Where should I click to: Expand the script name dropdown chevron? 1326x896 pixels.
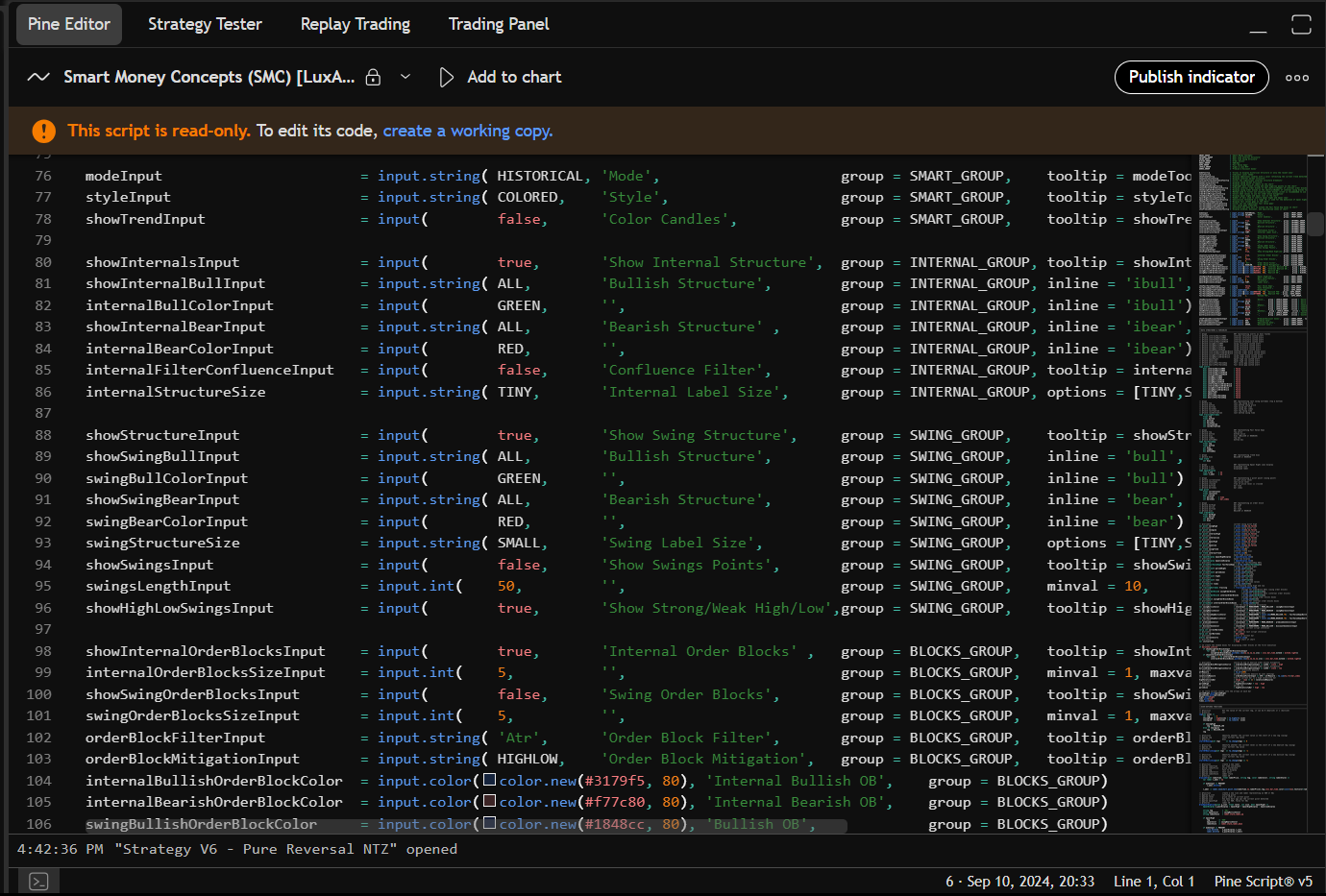pyautogui.click(x=405, y=77)
